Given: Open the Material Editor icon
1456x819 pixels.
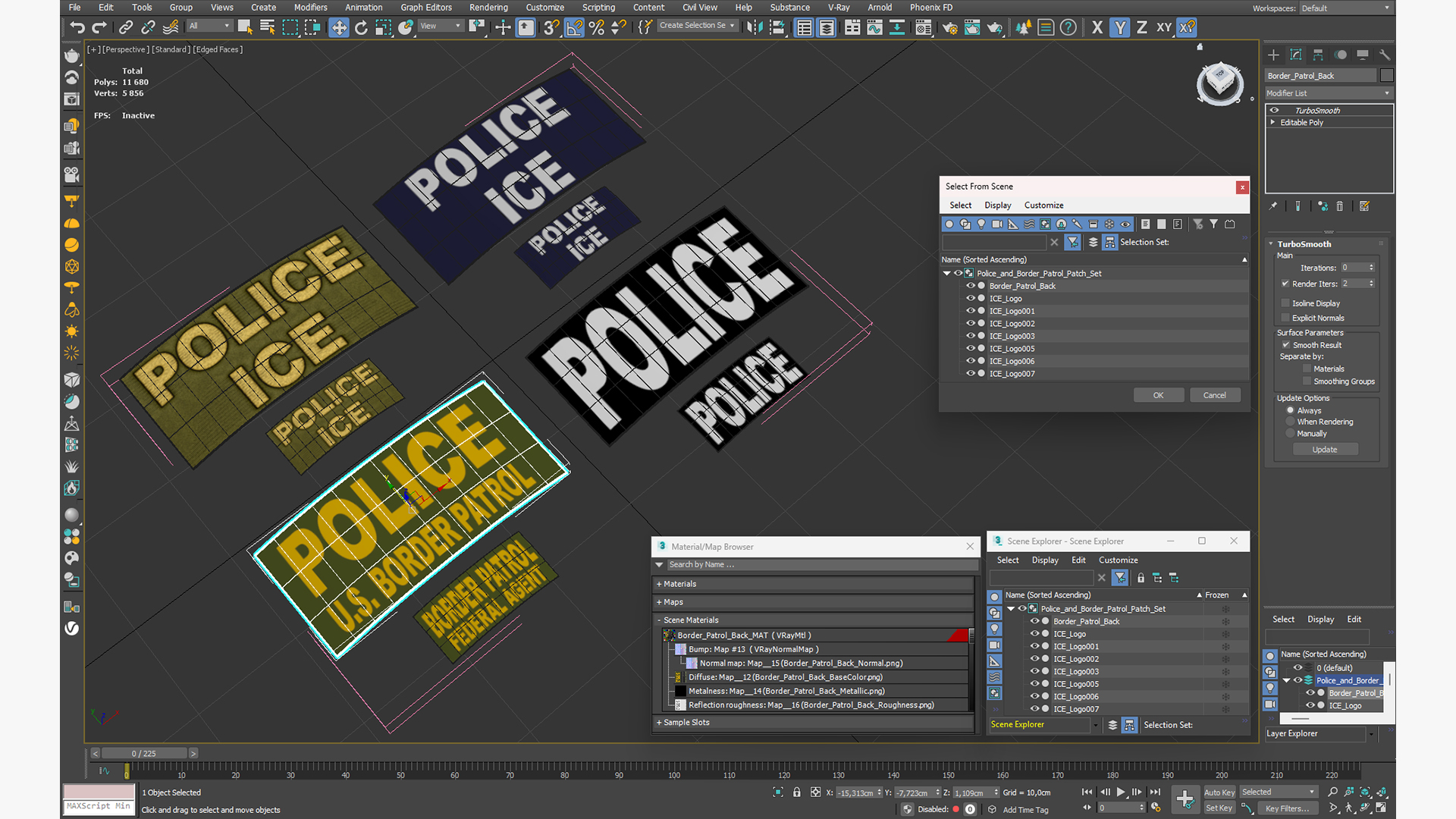Looking at the screenshot, I should click(923, 27).
